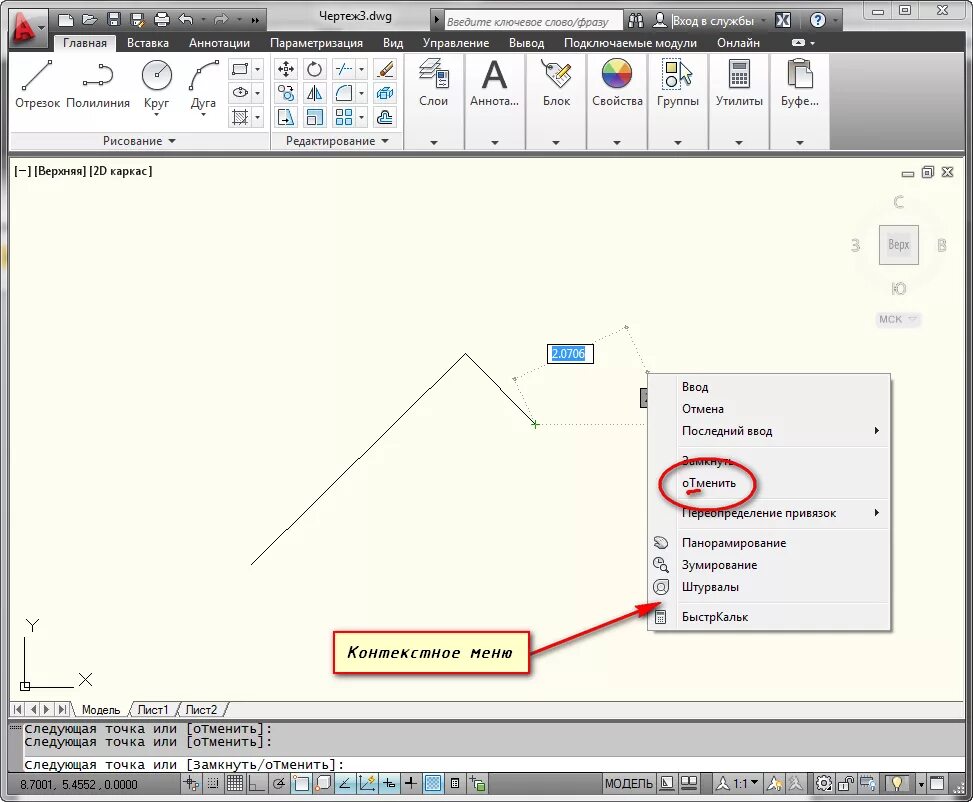Activate the Copy tool
Screen dimensions: 973x802
point(285,93)
